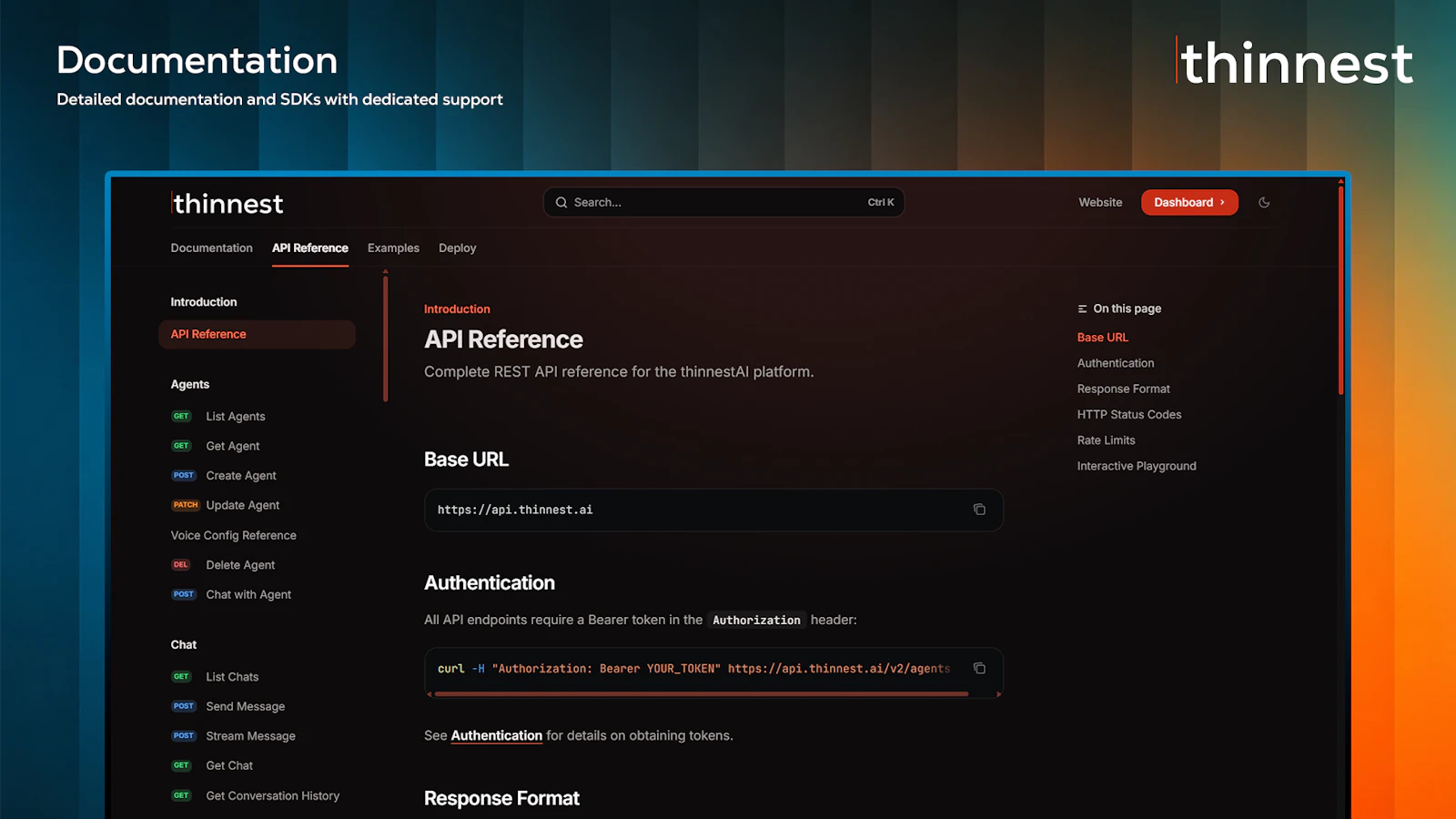1456x819 pixels.
Task: Click the Chat sidebar group heading
Action: pos(184,644)
